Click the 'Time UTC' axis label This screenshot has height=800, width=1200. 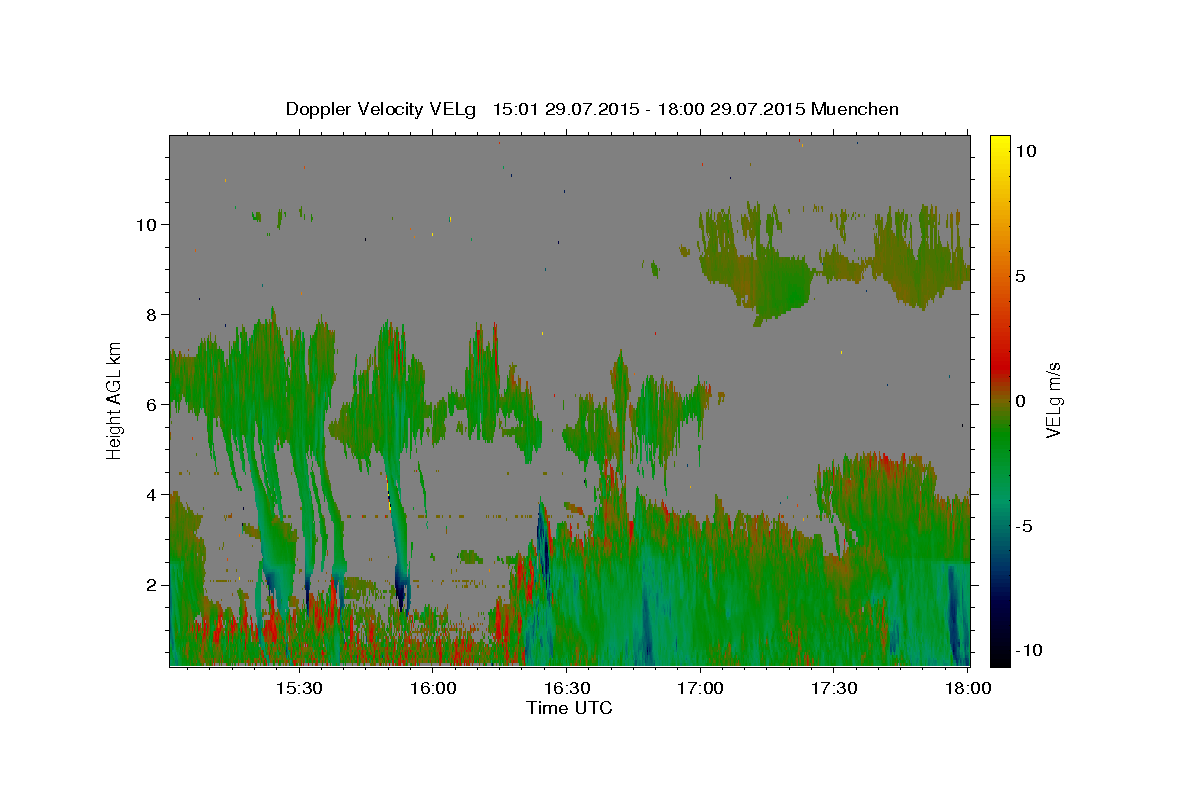[569, 708]
